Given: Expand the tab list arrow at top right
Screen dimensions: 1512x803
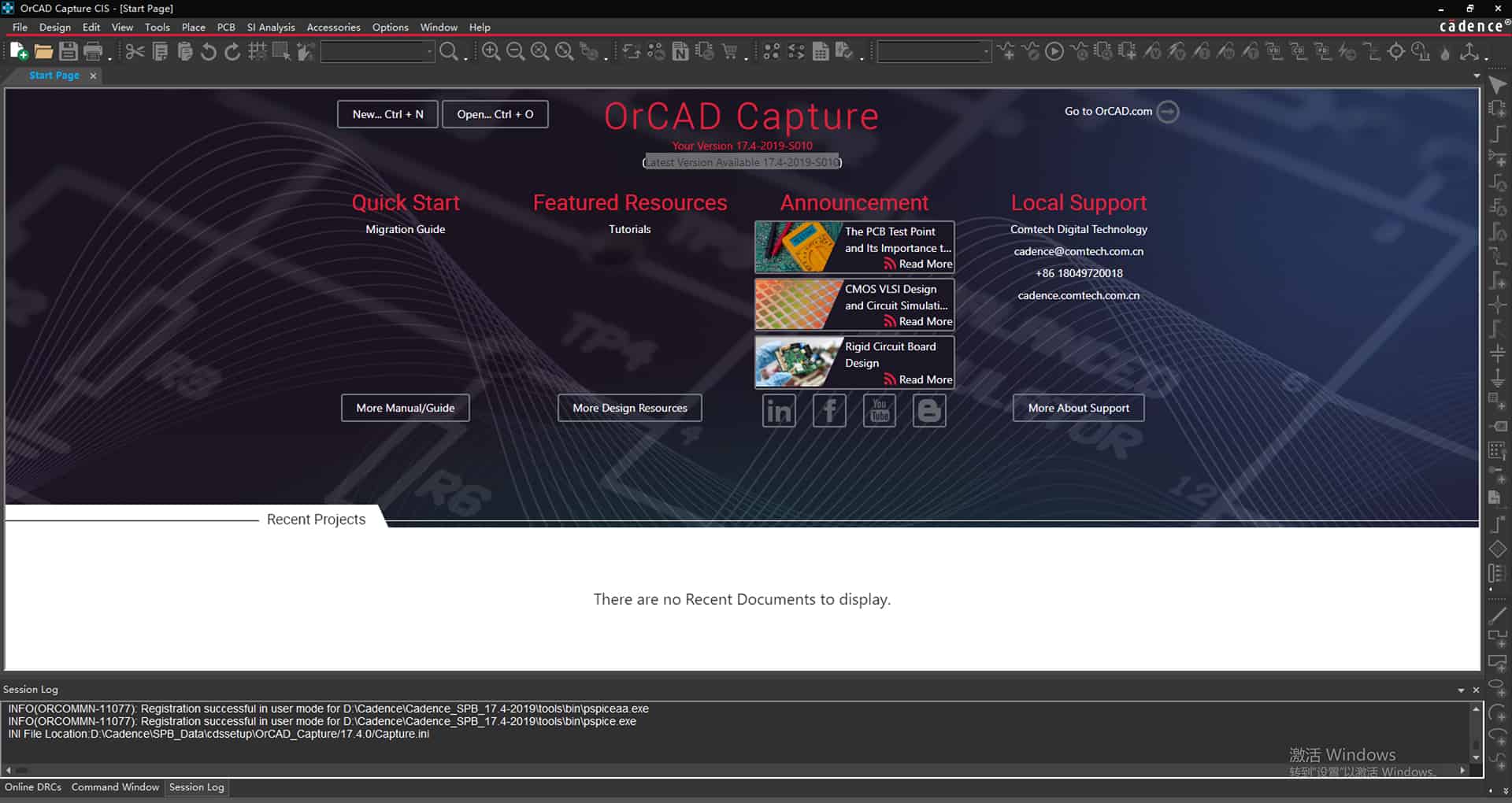Looking at the screenshot, I should point(1477,76).
